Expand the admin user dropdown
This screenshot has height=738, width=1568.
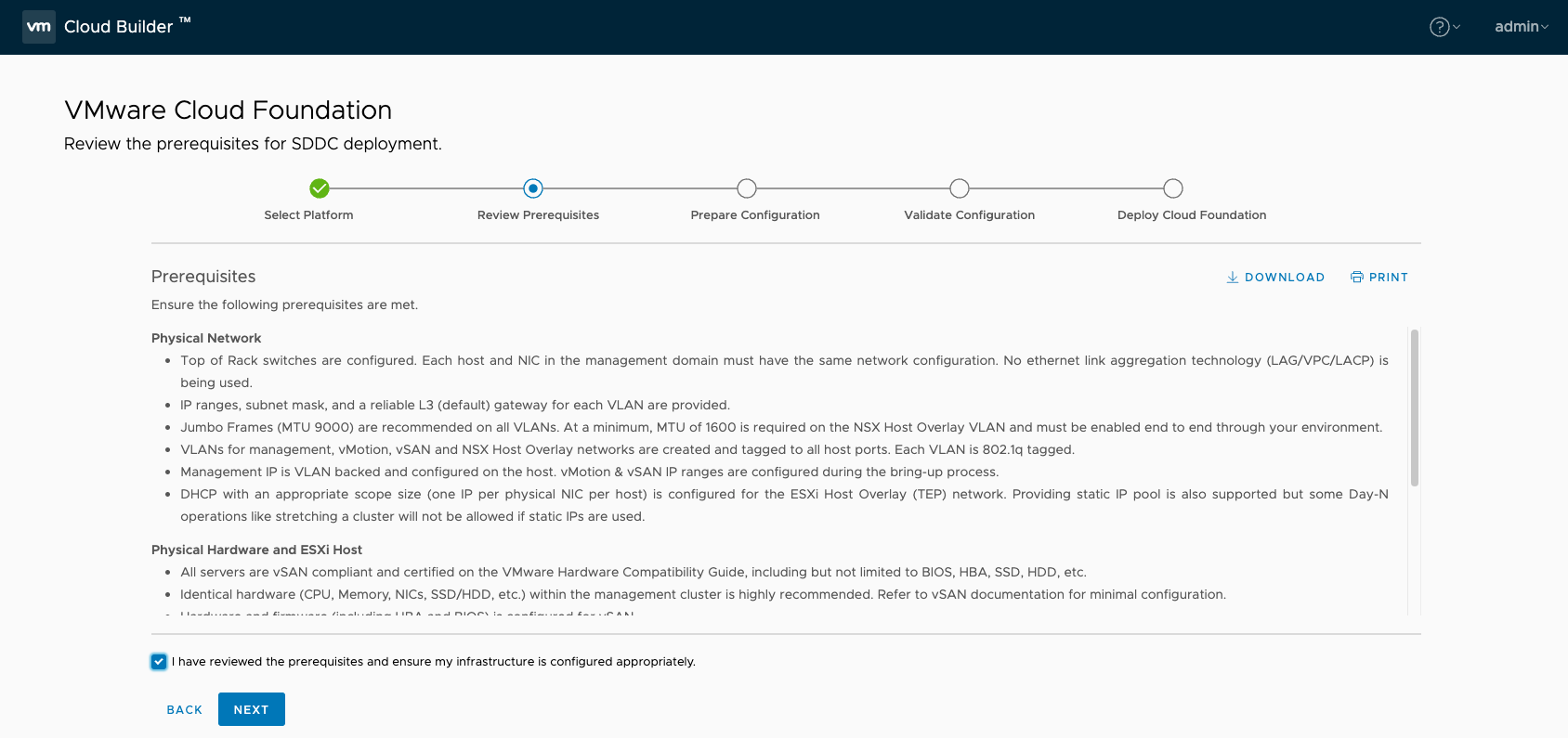click(x=1522, y=27)
